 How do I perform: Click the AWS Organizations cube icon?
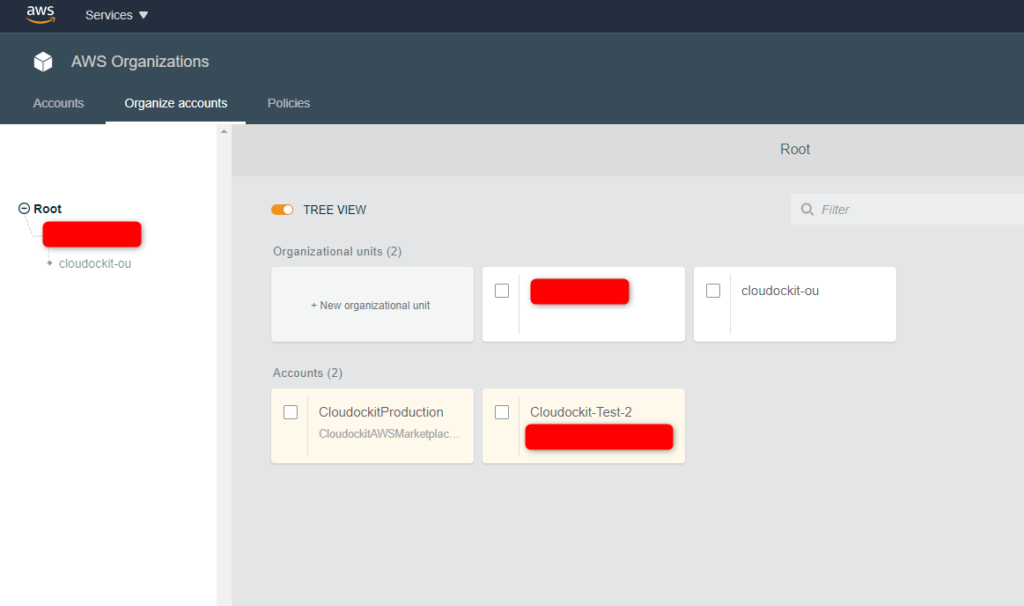coord(42,61)
